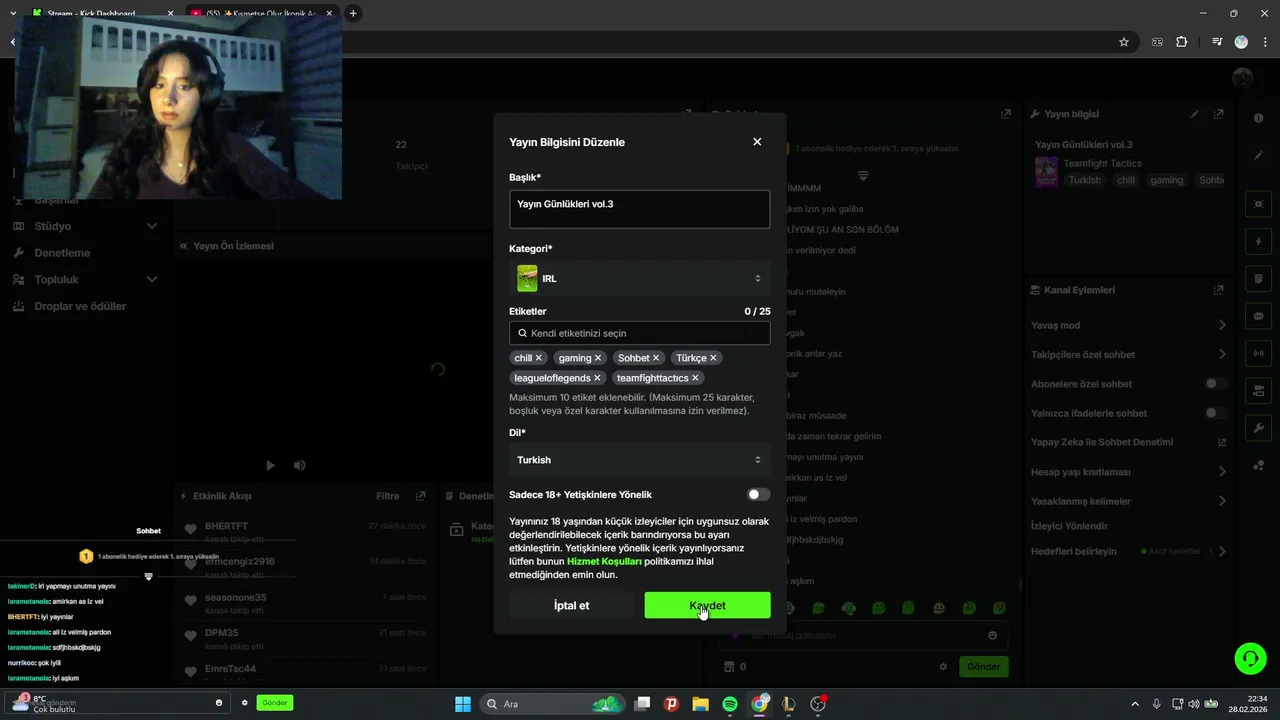Toggle Yalnızca ifadelerle sohbet switch
Viewport: 1280px width, 720px height.
1215,413
